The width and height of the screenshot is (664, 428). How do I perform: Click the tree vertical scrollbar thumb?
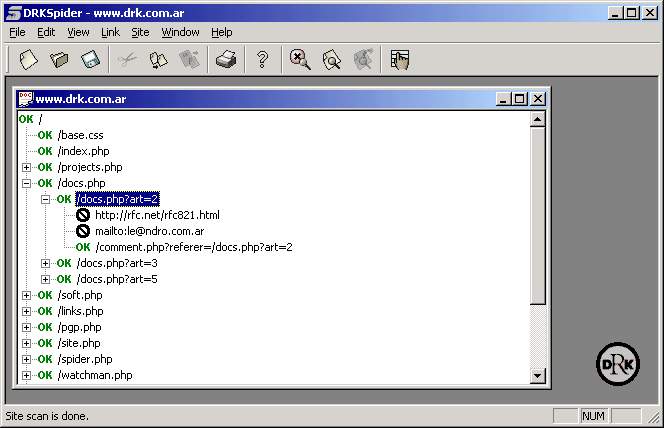pos(537,215)
